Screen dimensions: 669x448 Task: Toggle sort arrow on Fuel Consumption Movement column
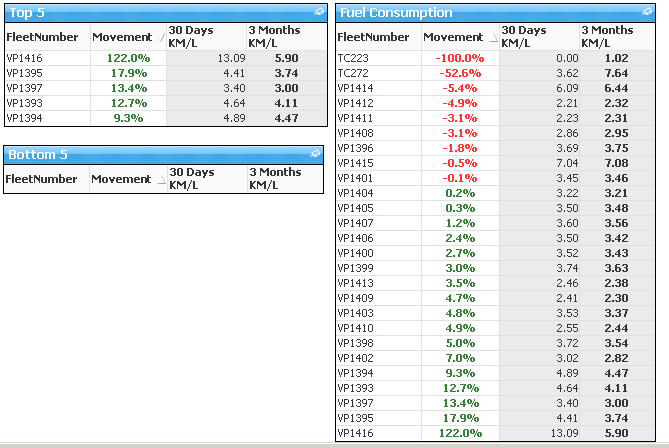(493, 38)
